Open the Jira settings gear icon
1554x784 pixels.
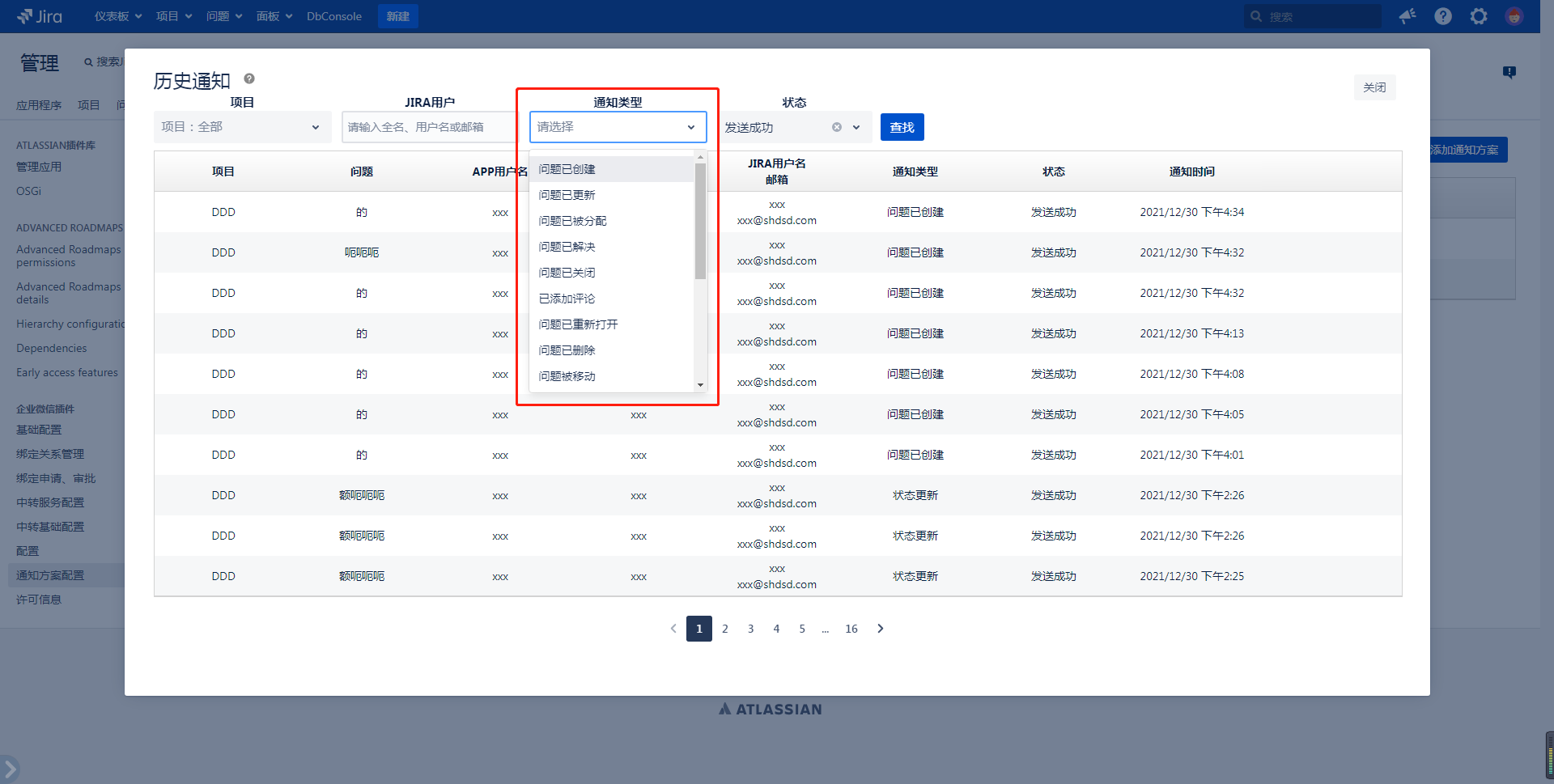pyautogui.click(x=1479, y=16)
